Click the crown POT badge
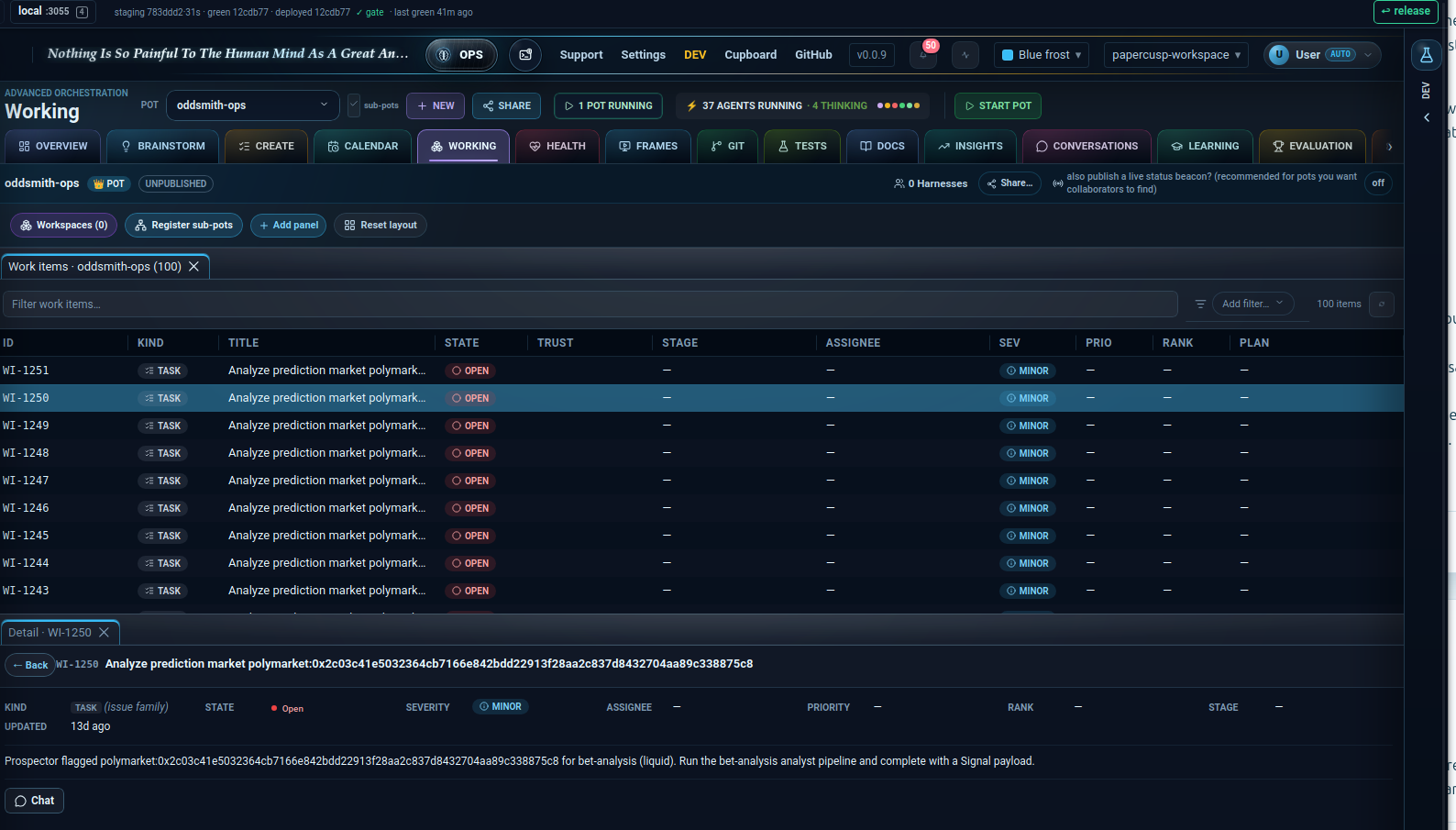The width and height of the screenshot is (1456, 830). pyautogui.click(x=109, y=183)
